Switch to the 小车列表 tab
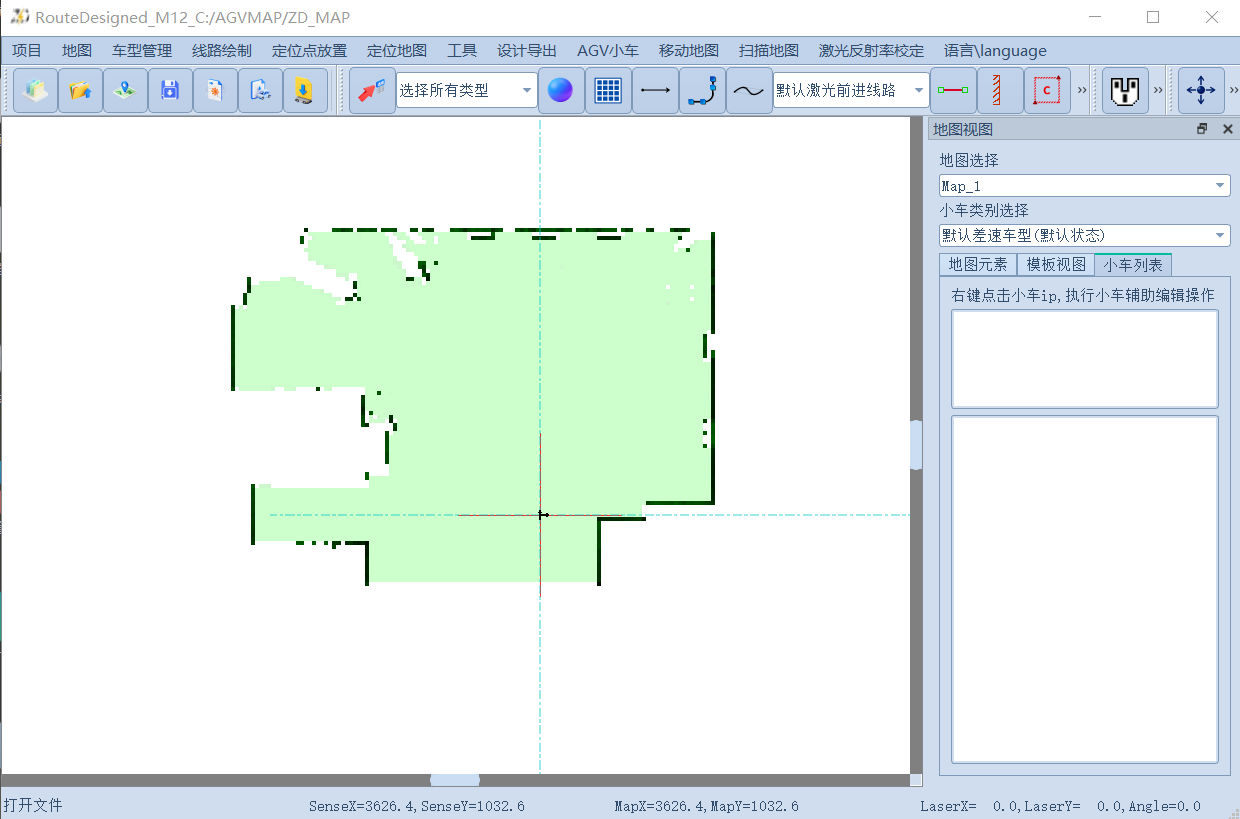The height and width of the screenshot is (819, 1240). click(x=1133, y=265)
